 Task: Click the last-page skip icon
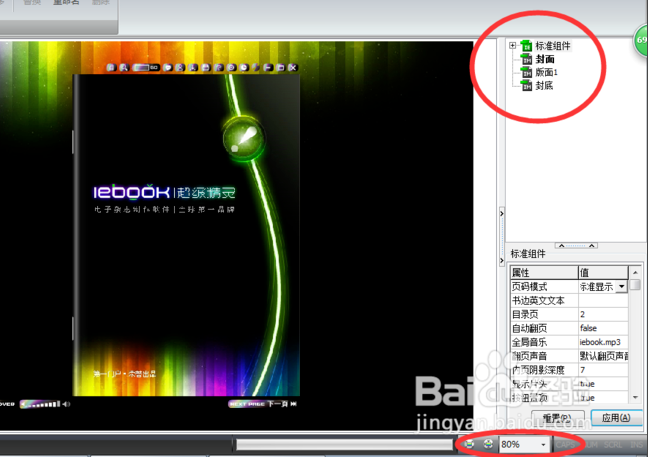[294, 404]
